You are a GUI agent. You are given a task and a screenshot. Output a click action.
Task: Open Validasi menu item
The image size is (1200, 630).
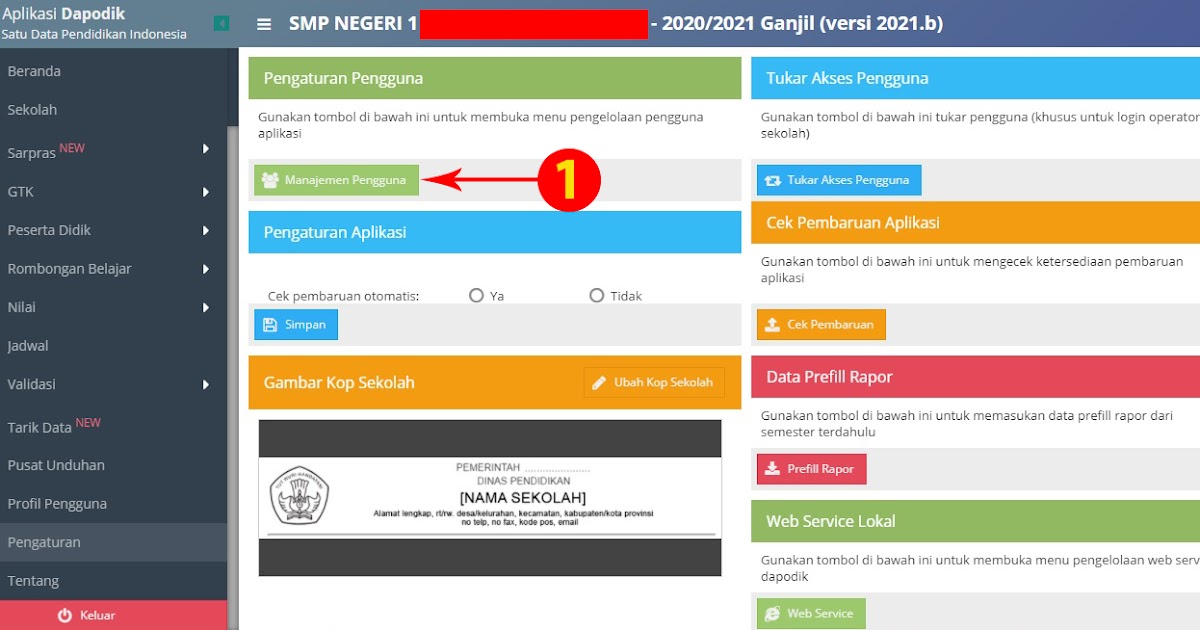113,384
